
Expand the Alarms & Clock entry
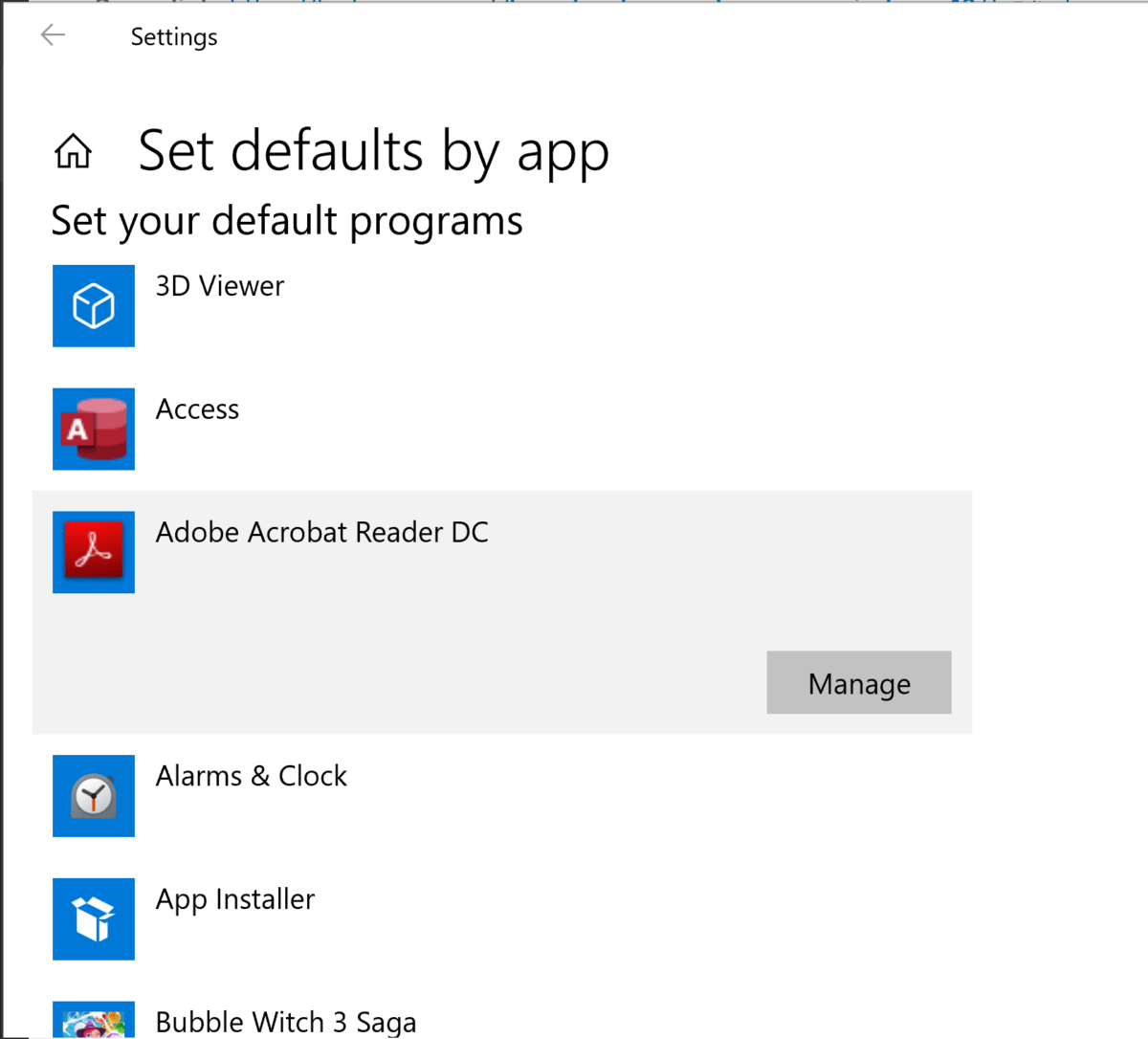point(502,796)
